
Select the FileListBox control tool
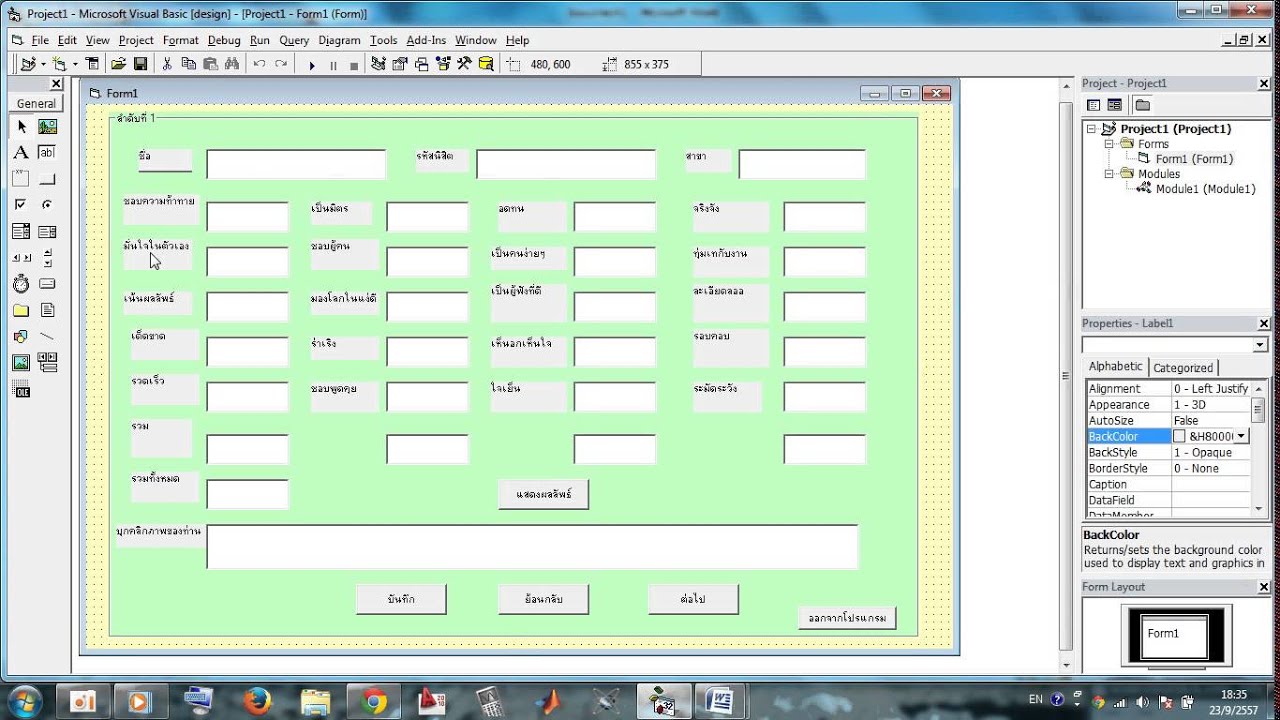click(x=47, y=310)
